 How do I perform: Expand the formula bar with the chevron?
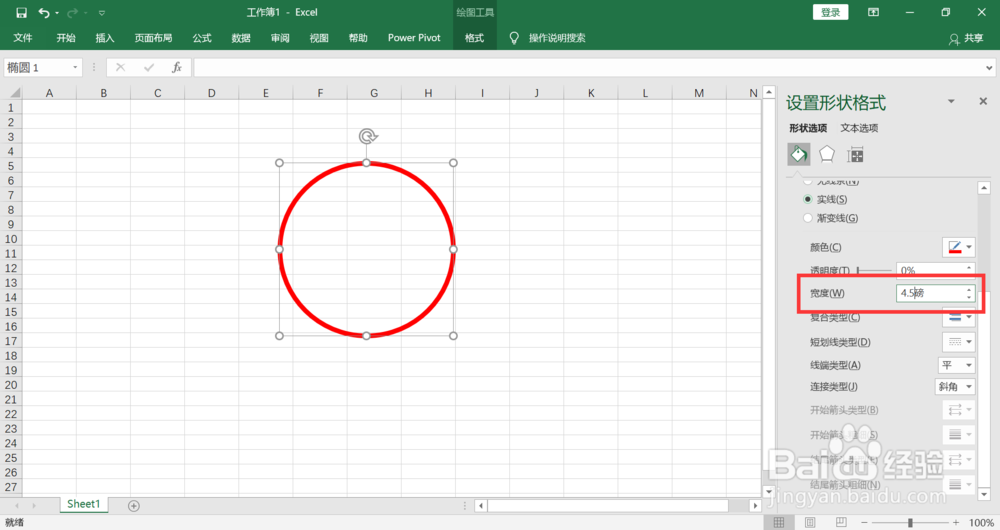point(989,68)
